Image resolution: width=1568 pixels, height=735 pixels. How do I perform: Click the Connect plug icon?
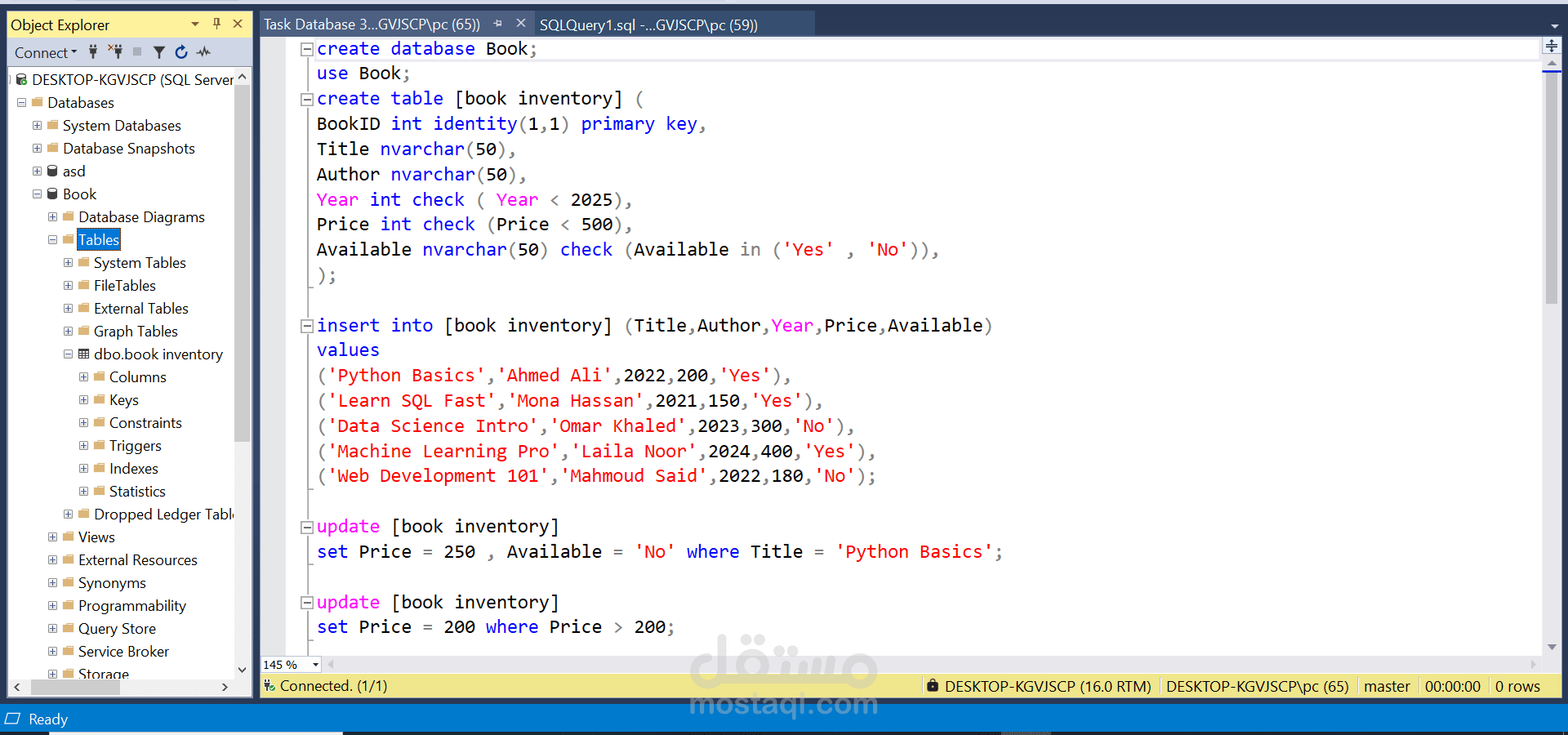pos(93,51)
